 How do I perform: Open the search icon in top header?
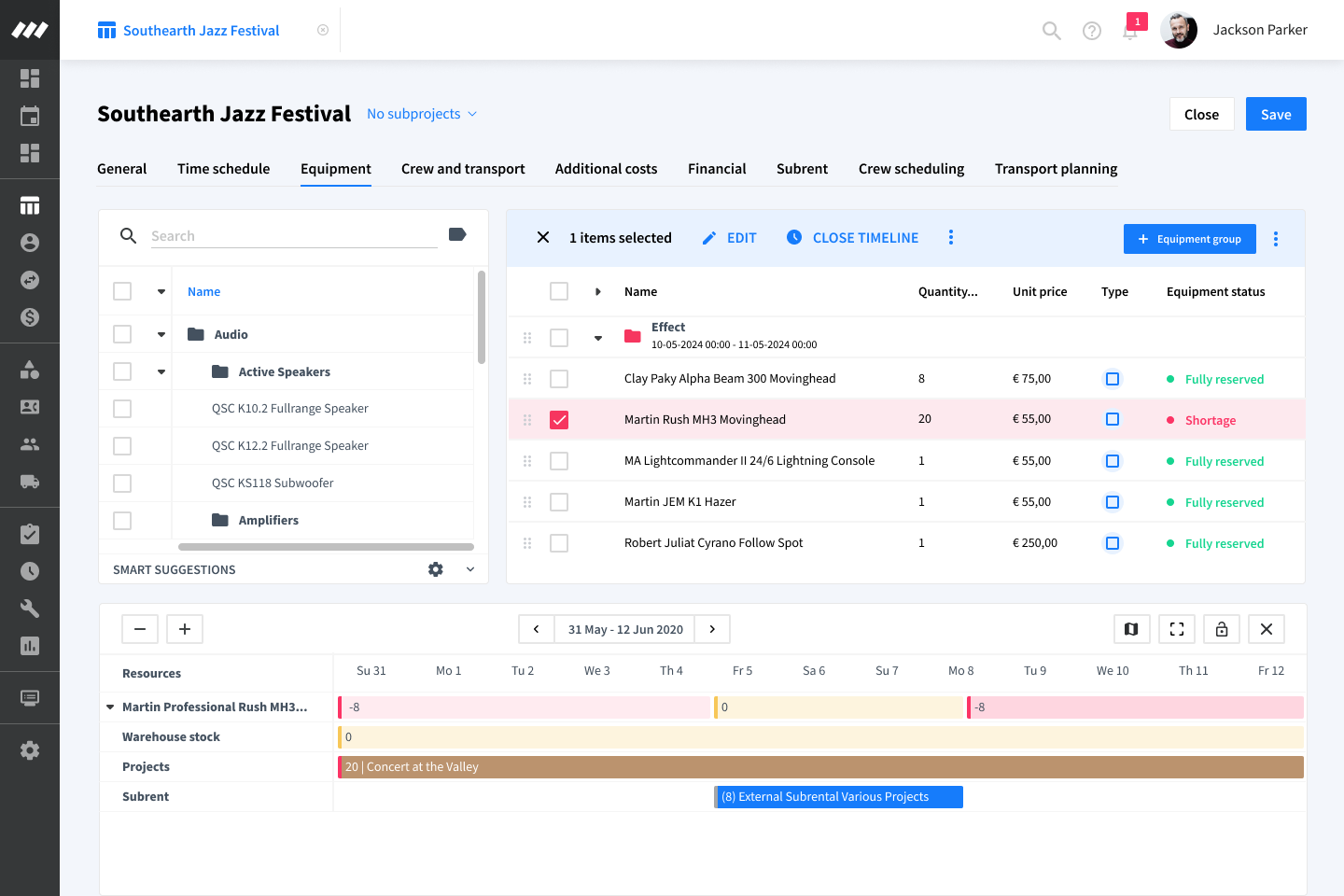(x=1052, y=31)
